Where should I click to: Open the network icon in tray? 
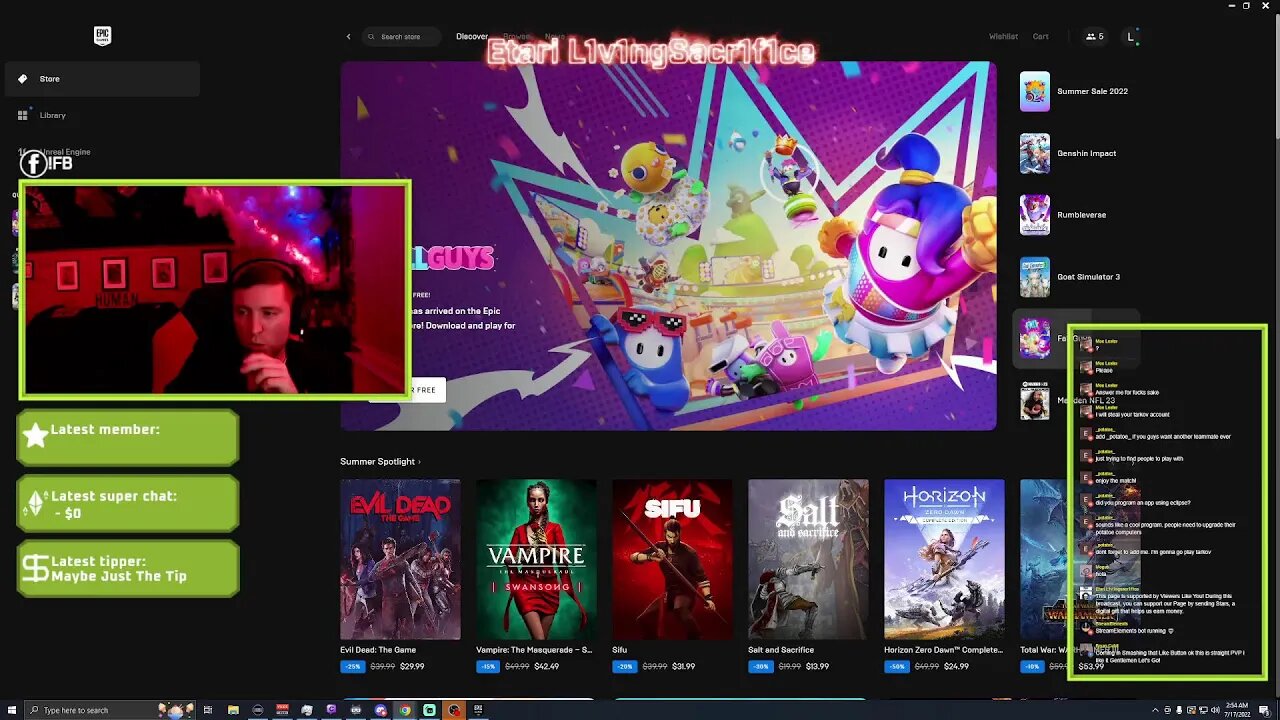click(1203, 710)
